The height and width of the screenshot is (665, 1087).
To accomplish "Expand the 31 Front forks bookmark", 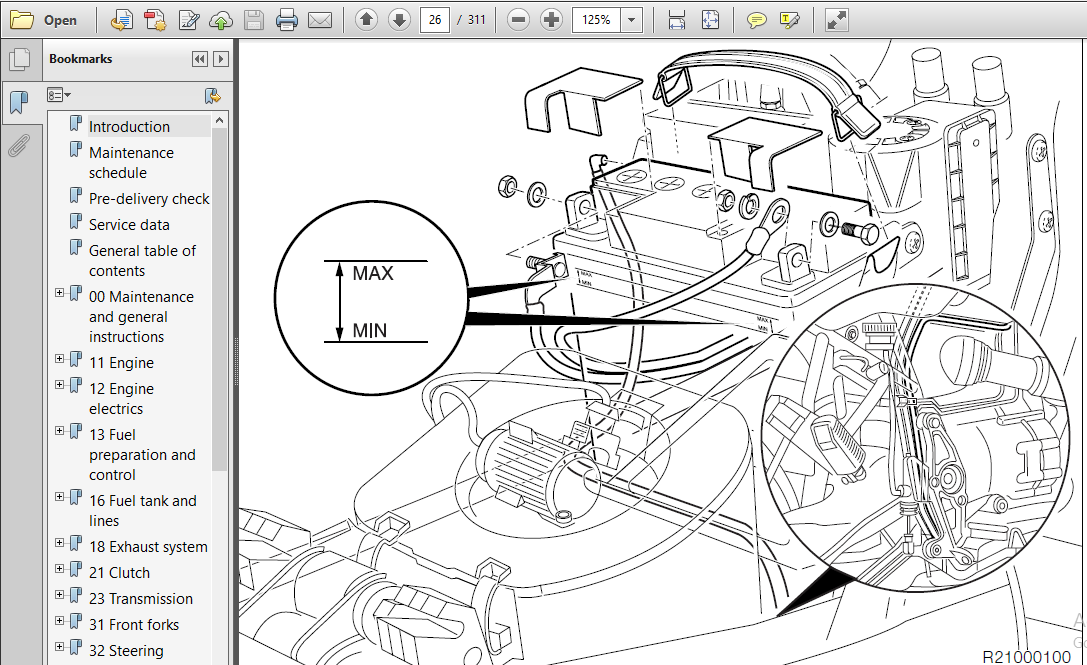I will [60, 621].
